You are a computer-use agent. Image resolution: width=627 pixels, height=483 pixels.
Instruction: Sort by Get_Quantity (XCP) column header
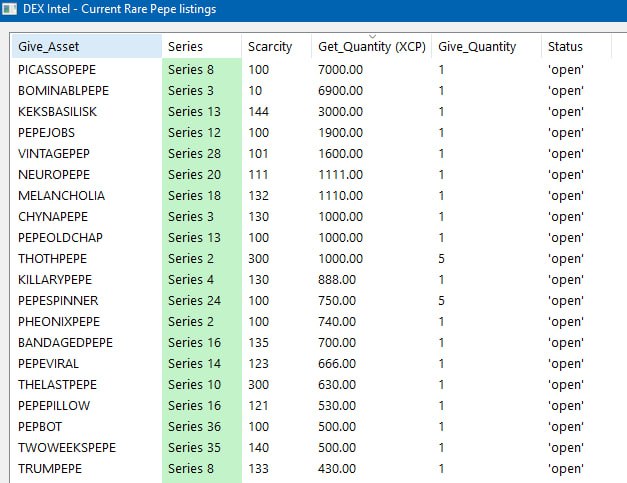pyautogui.click(x=371, y=46)
